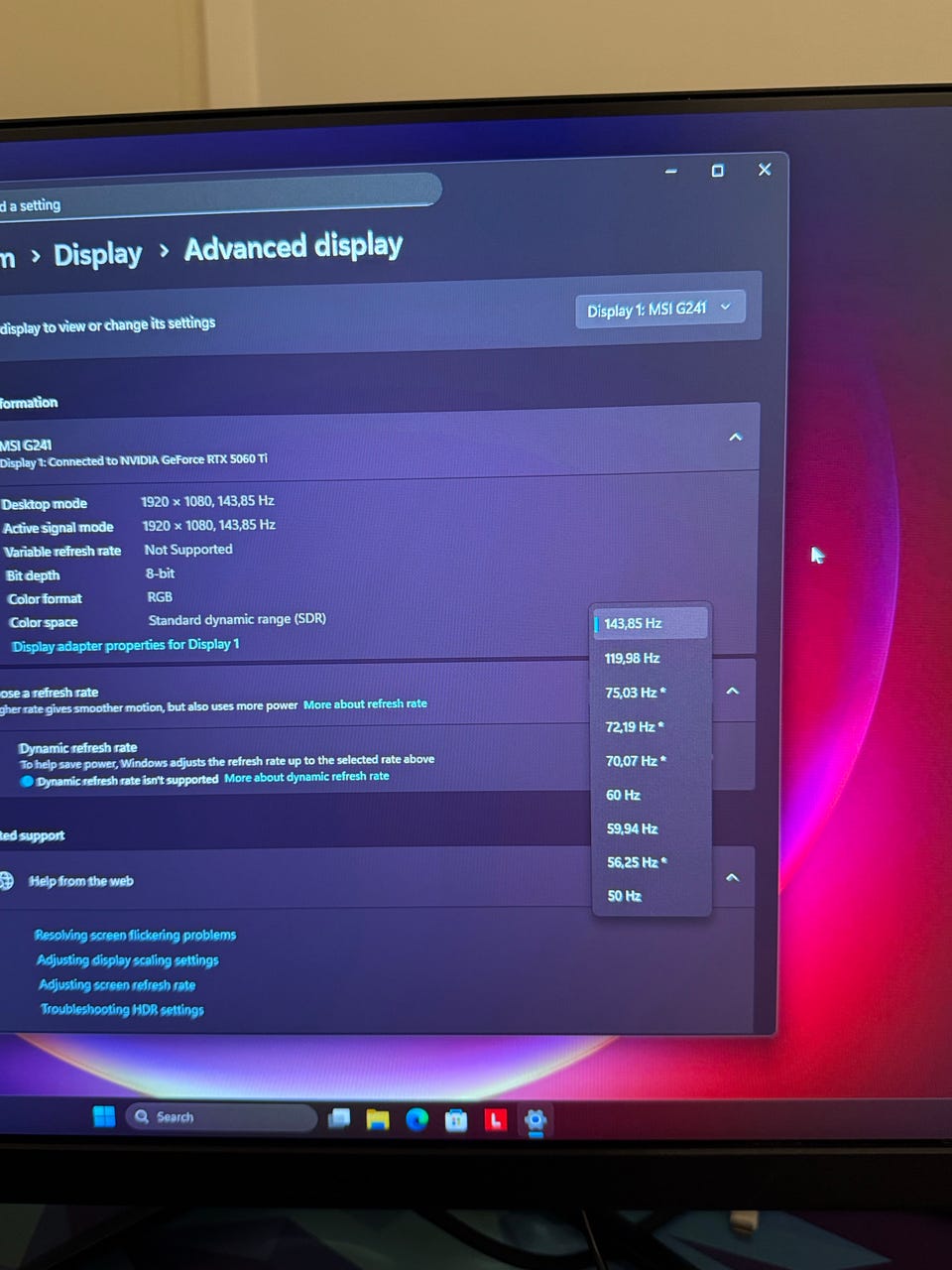Click the Active signal mode value
This screenshot has height=1270, width=952.
[208, 525]
